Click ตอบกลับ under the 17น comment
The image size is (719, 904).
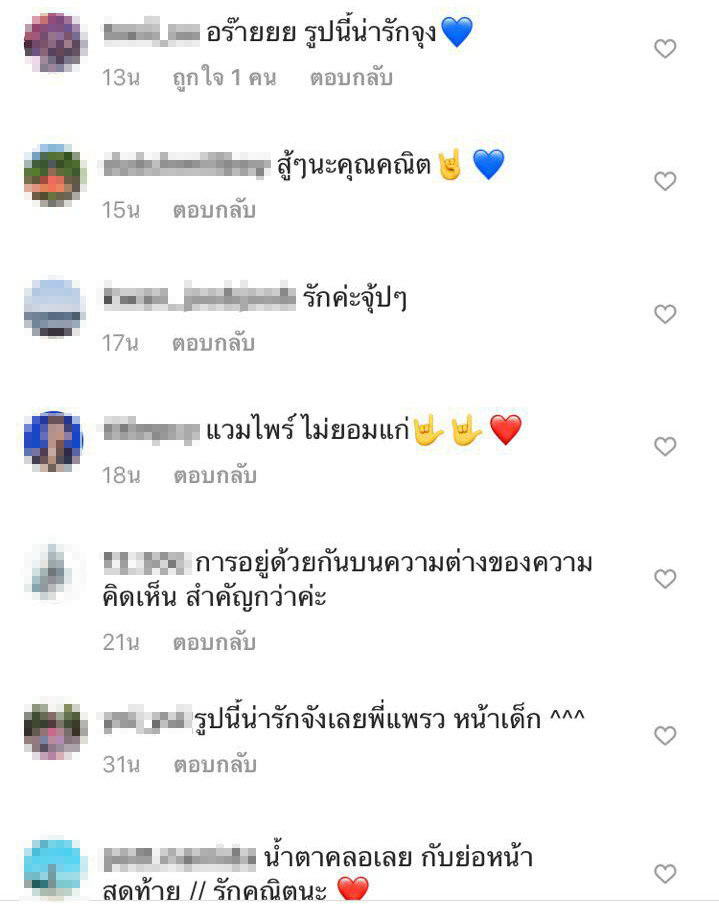pos(213,343)
